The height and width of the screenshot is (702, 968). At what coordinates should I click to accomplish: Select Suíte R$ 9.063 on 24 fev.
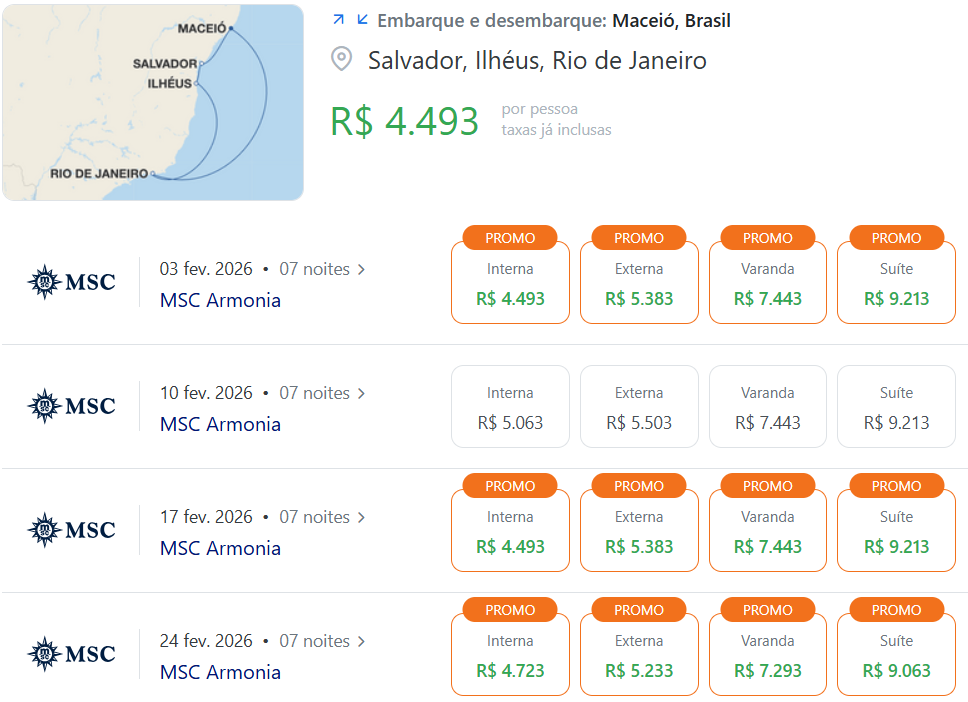(896, 654)
